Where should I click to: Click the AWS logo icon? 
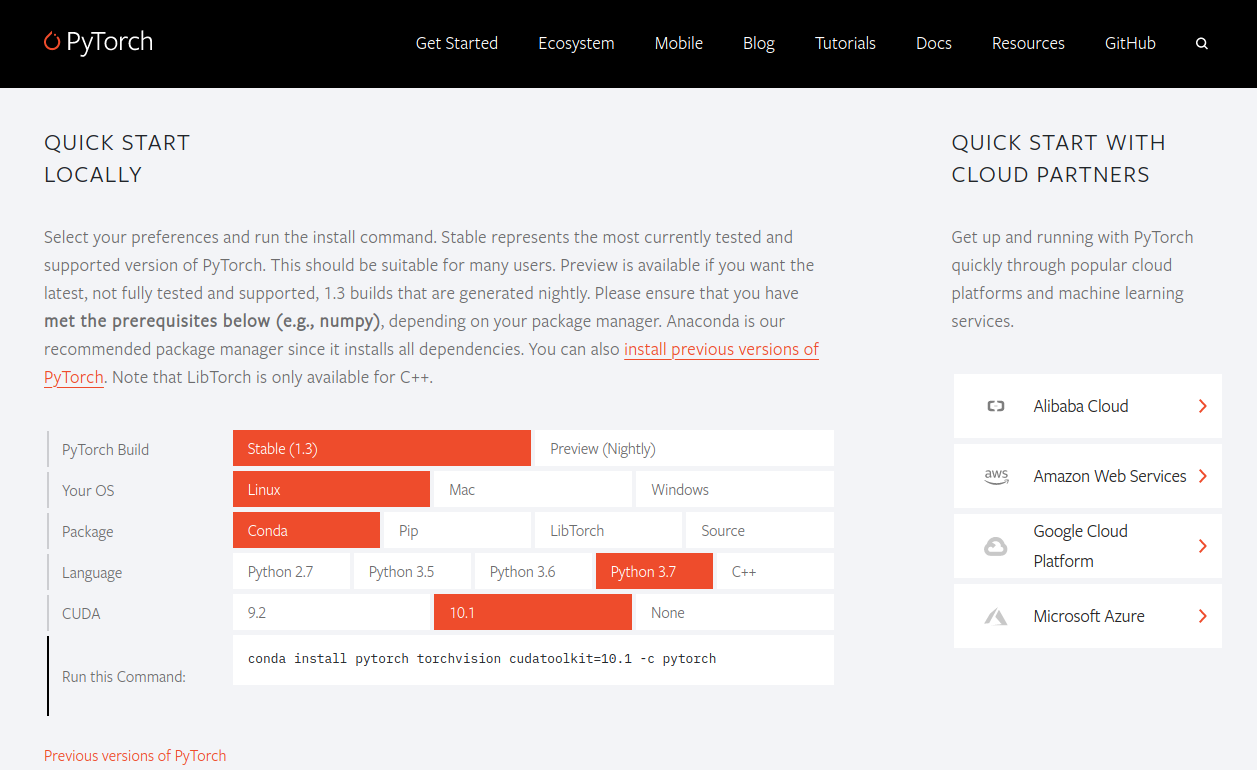996,476
